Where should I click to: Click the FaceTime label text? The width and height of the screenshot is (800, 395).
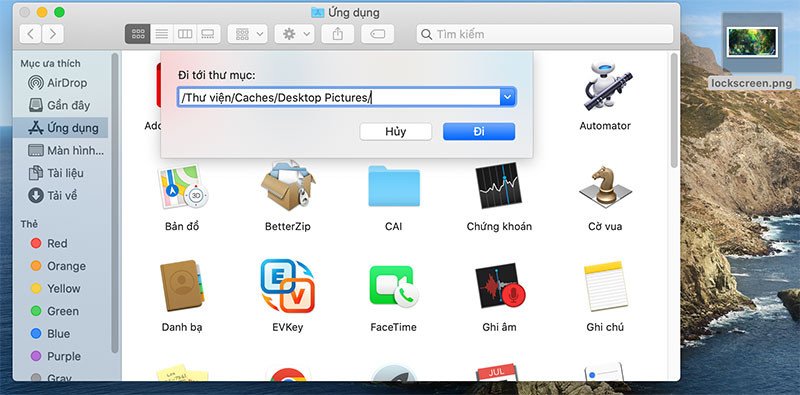click(393, 327)
